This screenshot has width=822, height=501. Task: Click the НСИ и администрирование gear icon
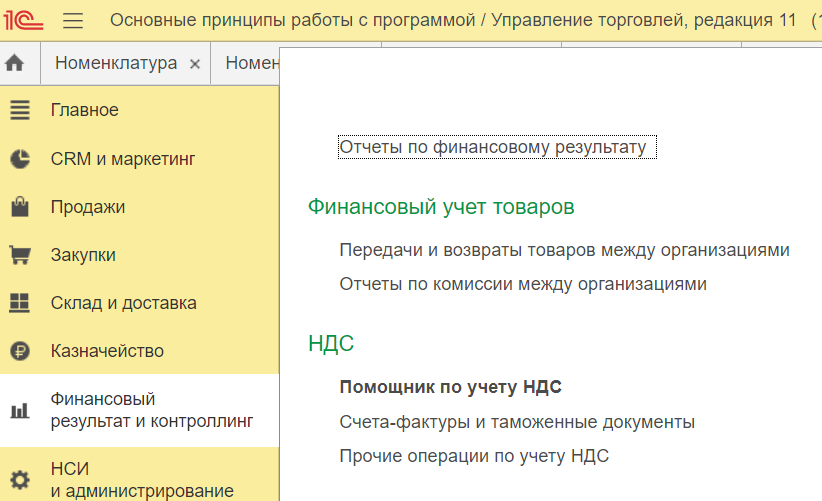tap(20, 479)
